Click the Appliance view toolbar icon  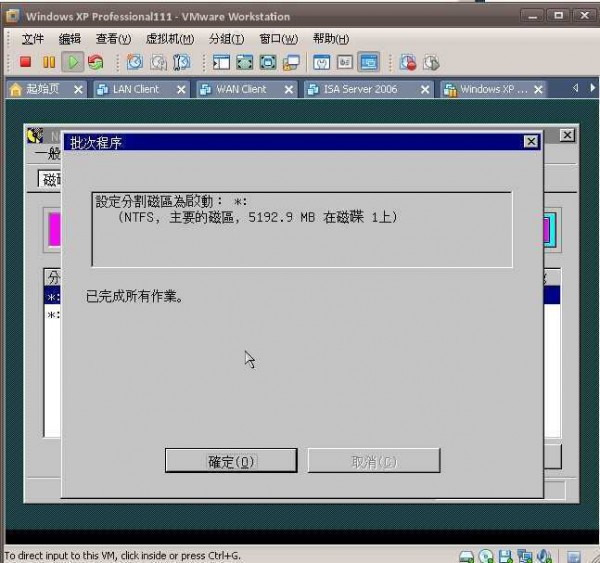[x=345, y=62]
